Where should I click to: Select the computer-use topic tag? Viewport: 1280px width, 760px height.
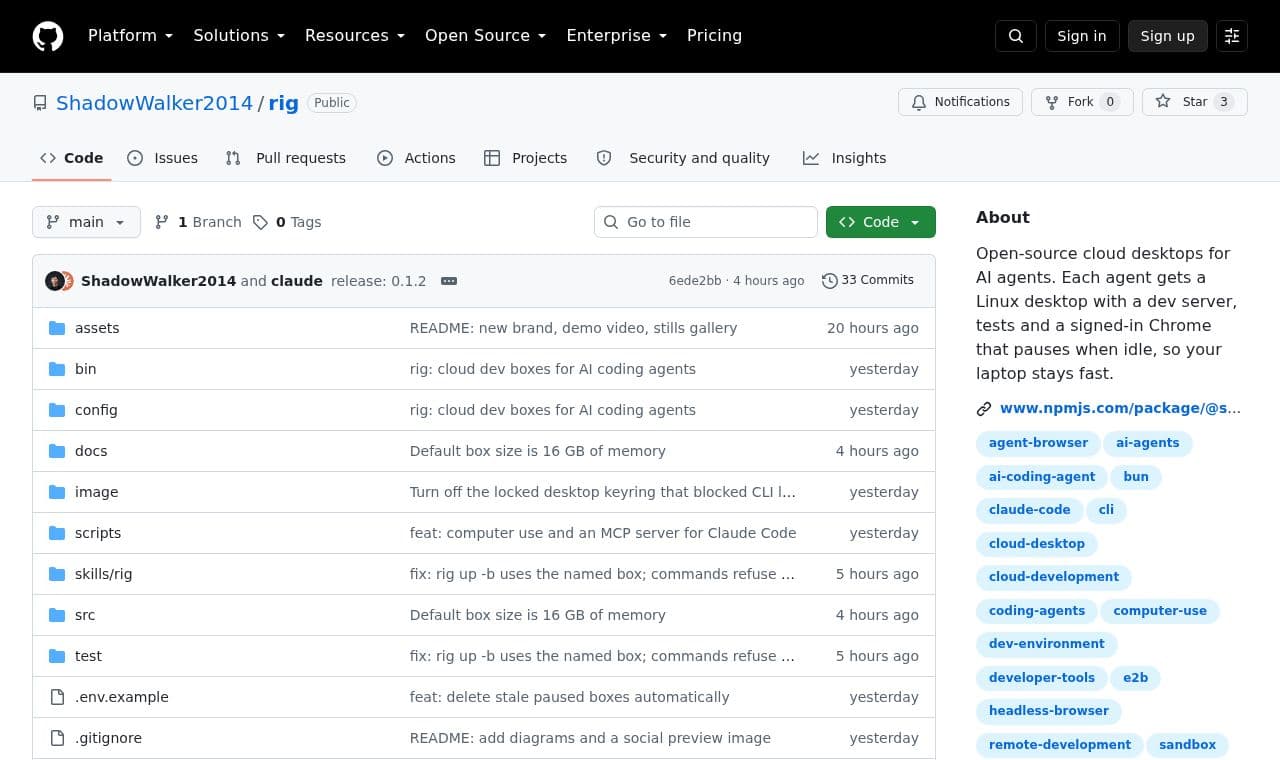point(1160,611)
